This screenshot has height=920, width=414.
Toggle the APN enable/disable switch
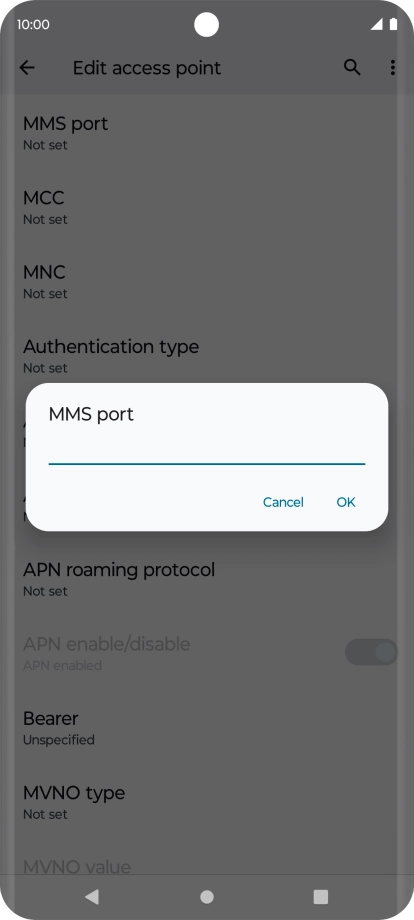371,652
